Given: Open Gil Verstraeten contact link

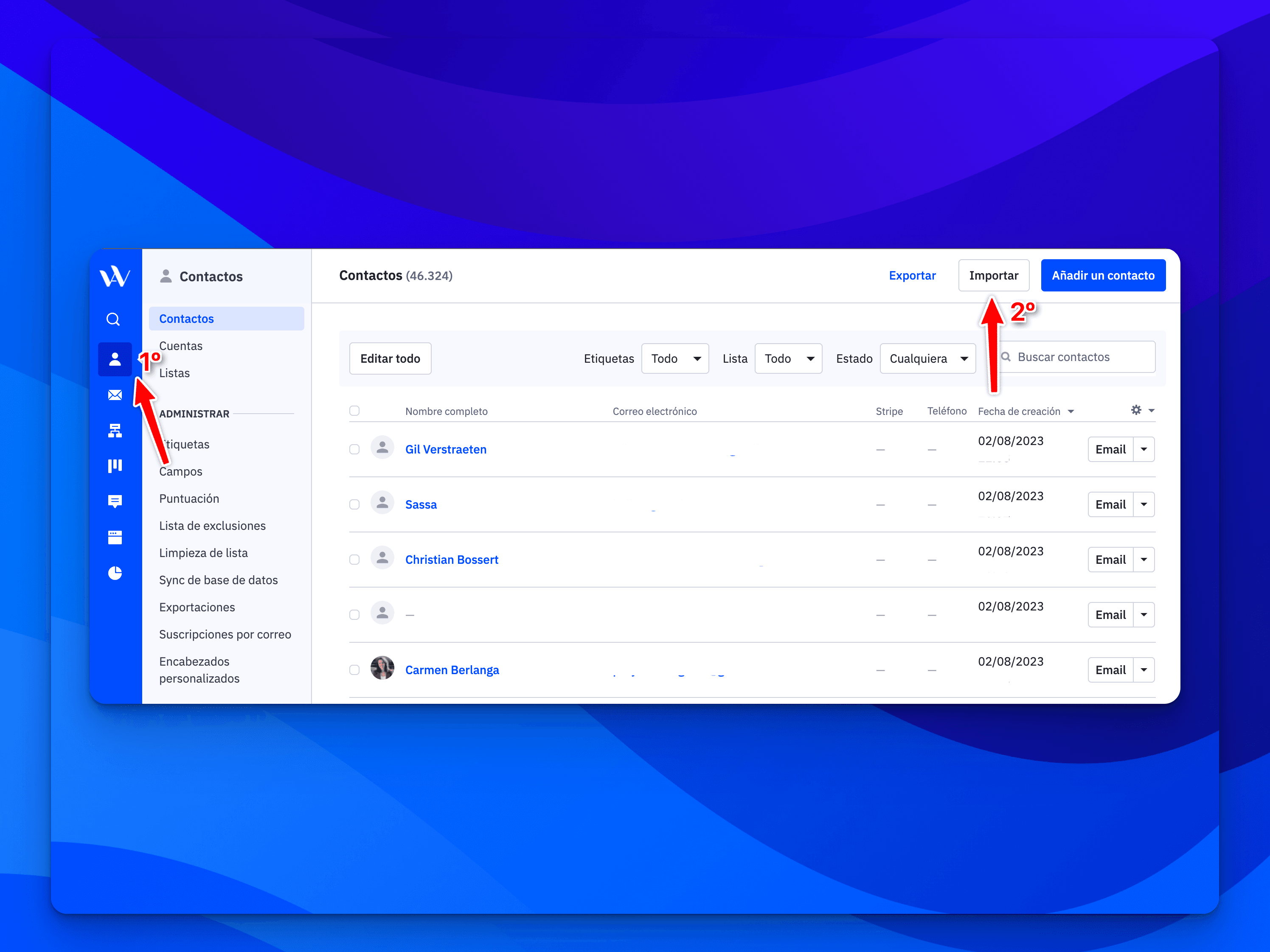Looking at the screenshot, I should pos(446,449).
